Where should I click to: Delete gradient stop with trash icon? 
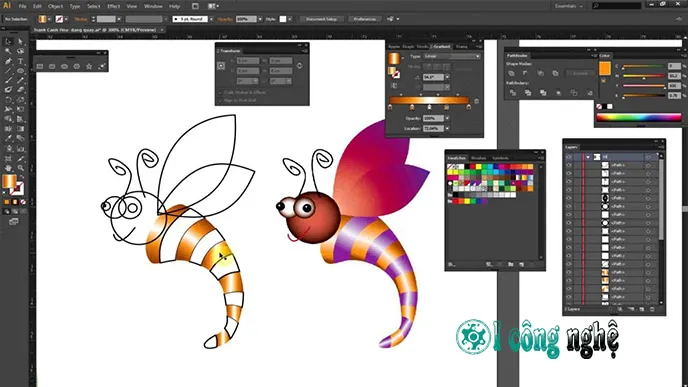pos(477,101)
